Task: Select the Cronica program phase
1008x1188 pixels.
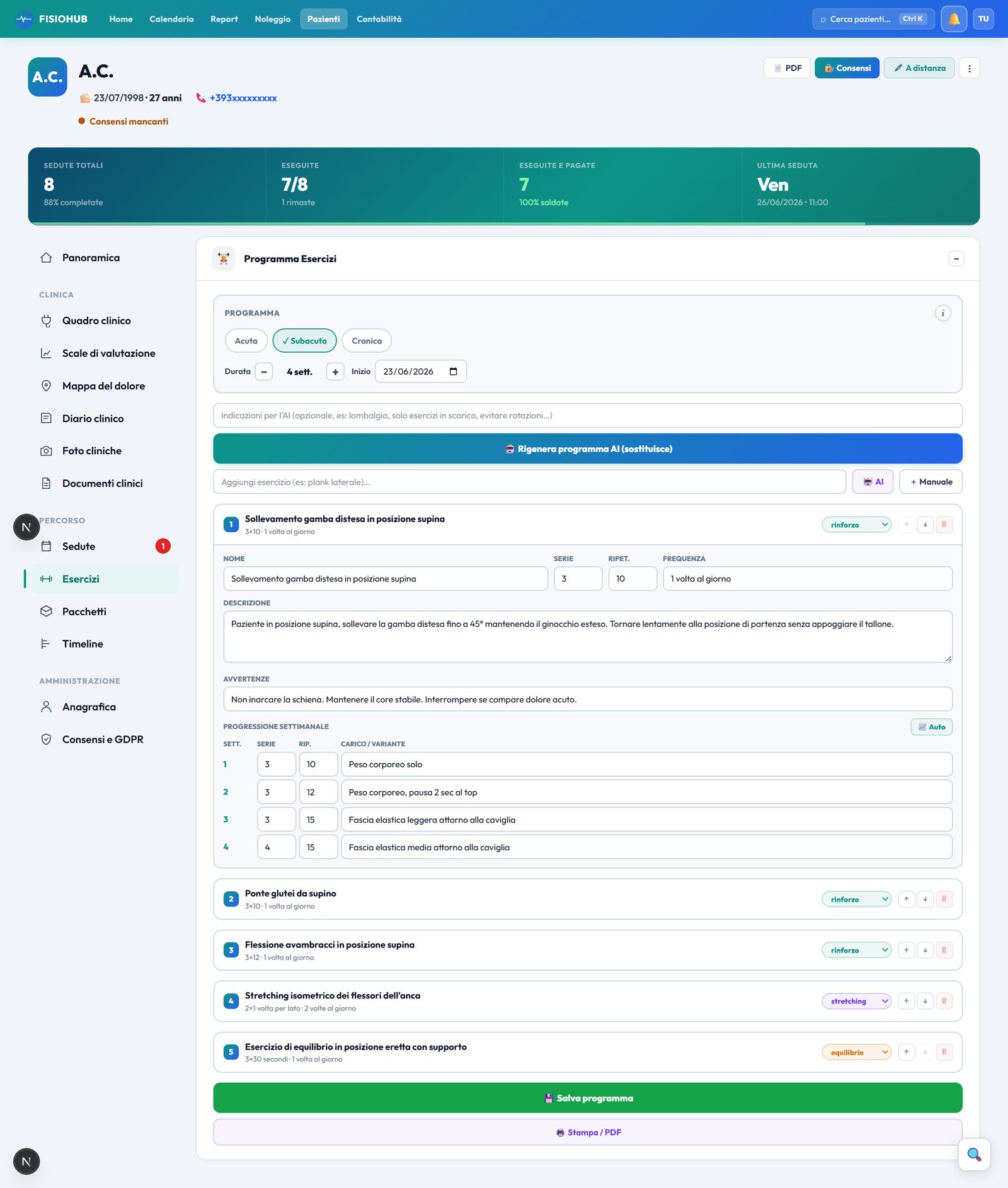Action: pos(367,341)
